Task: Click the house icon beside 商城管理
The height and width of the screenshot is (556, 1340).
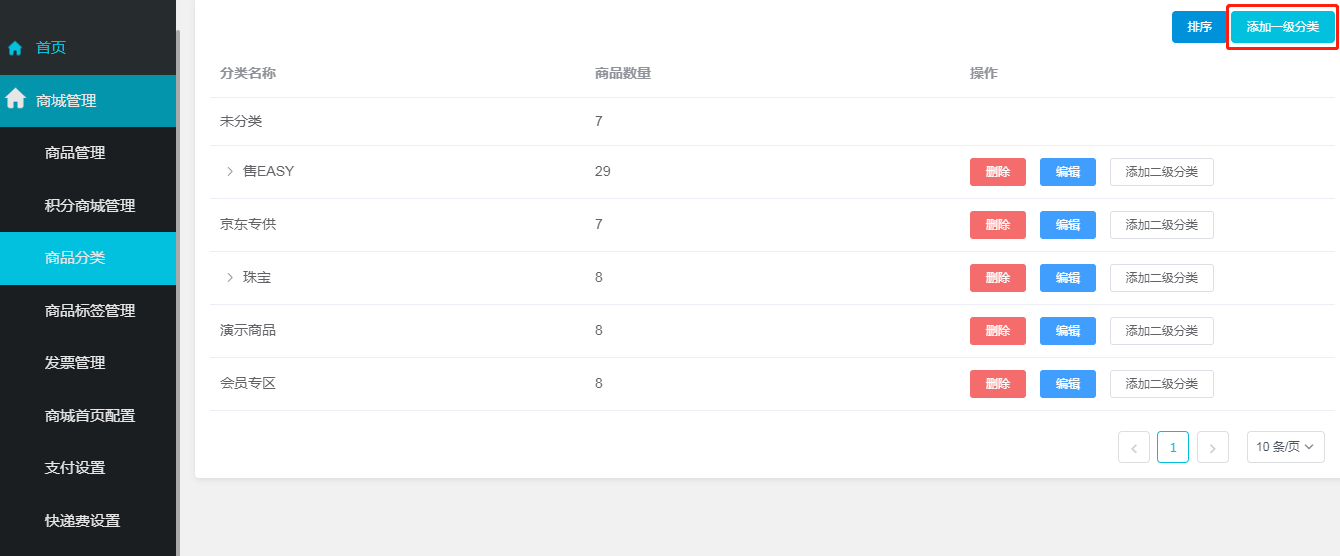Action: coord(15,100)
